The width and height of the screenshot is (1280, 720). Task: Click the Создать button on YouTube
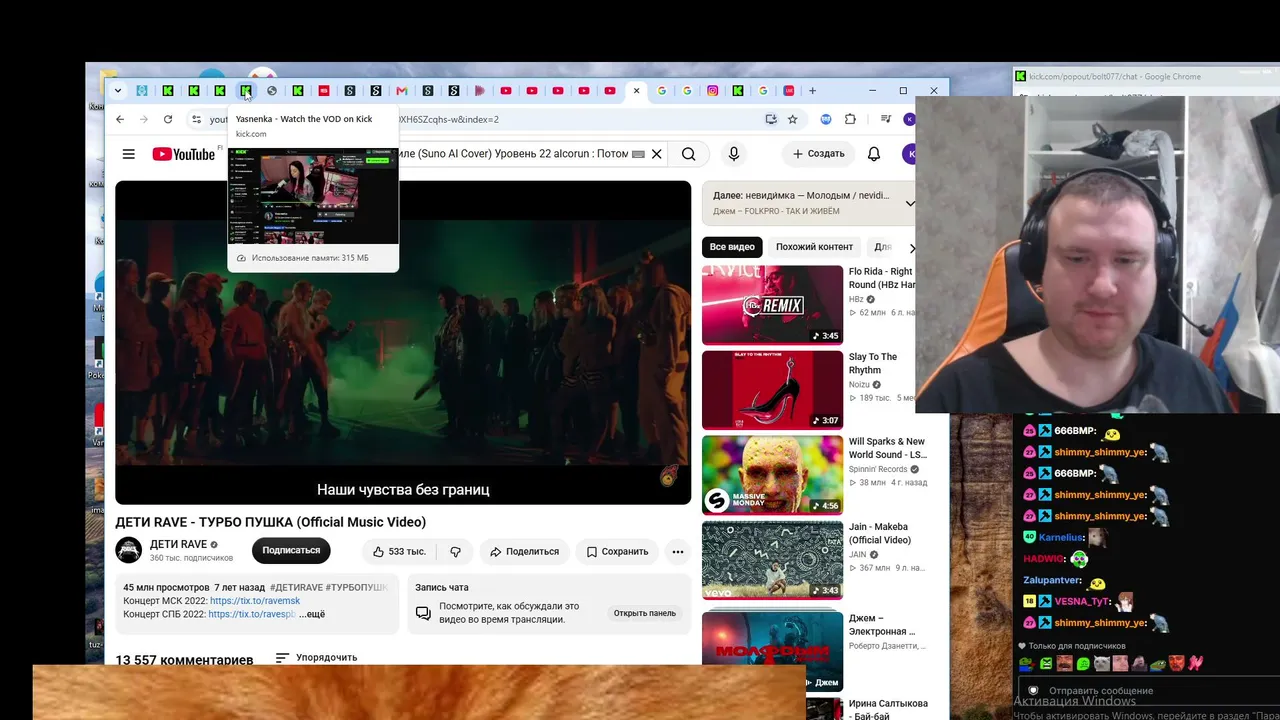tap(818, 154)
